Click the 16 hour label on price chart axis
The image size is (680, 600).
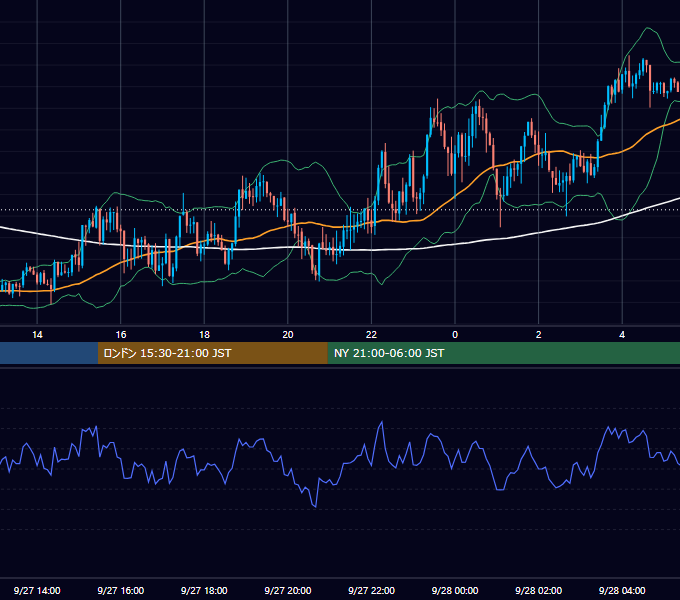[x=121, y=335]
